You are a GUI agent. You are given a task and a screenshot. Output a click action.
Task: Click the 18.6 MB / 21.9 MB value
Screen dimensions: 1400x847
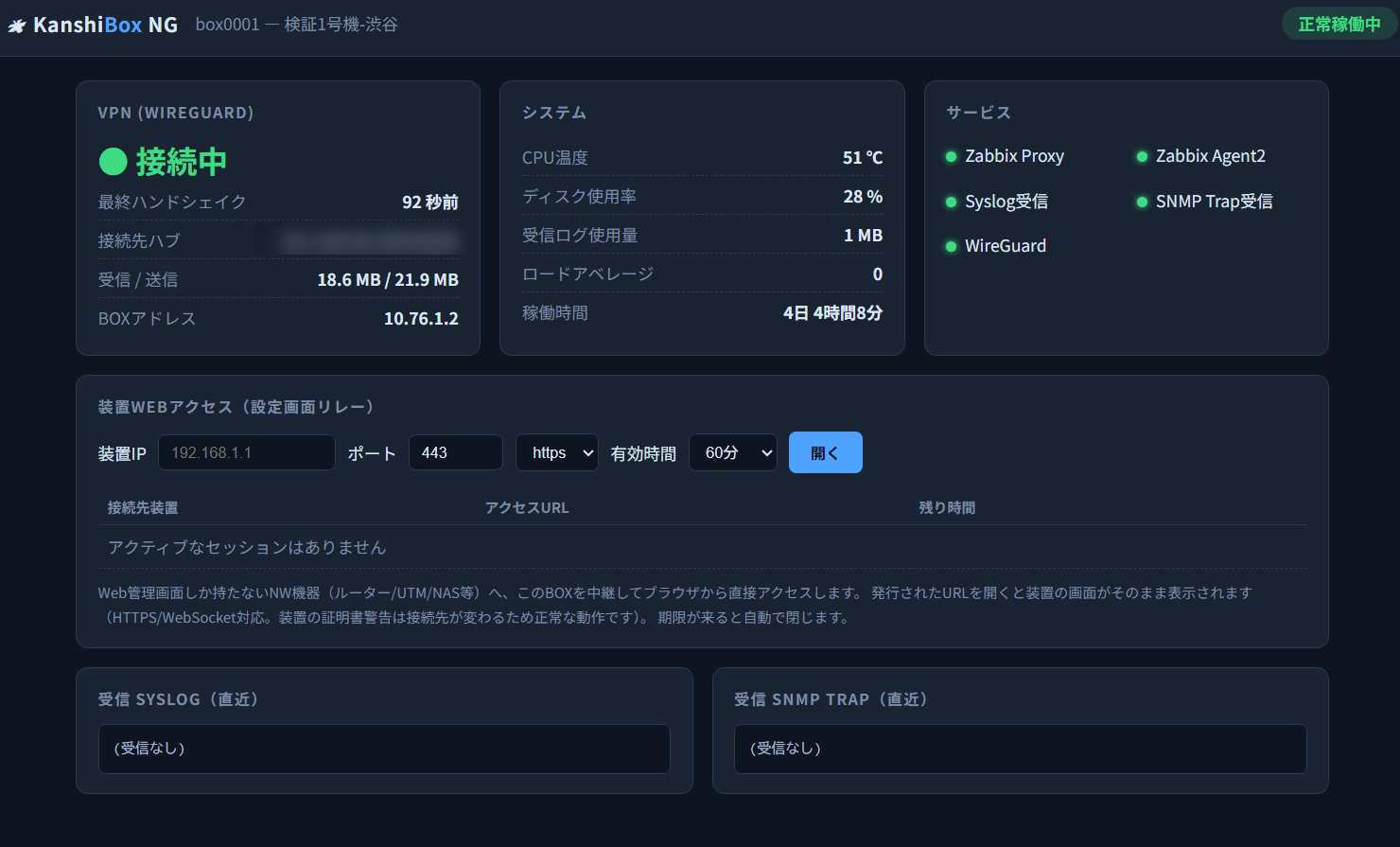click(388, 280)
